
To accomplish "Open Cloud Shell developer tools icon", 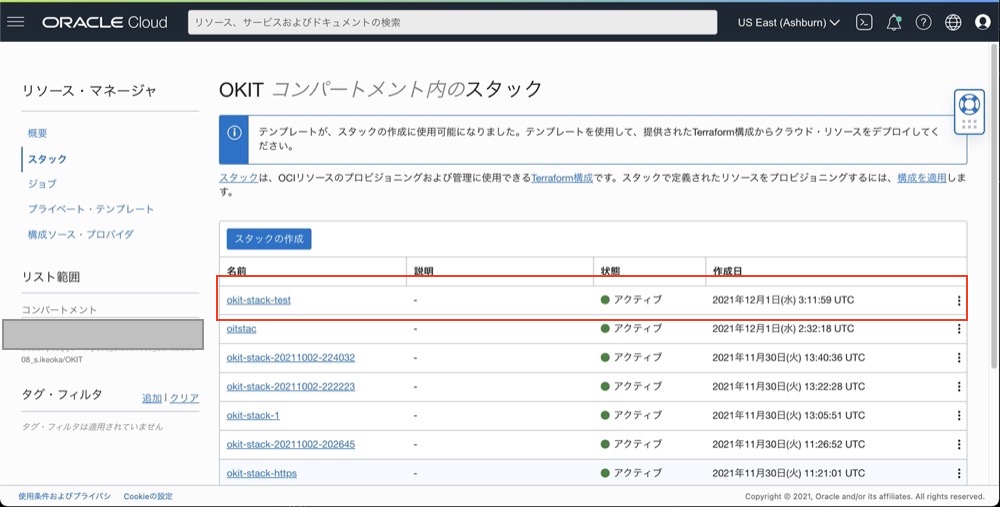I will [x=864, y=22].
